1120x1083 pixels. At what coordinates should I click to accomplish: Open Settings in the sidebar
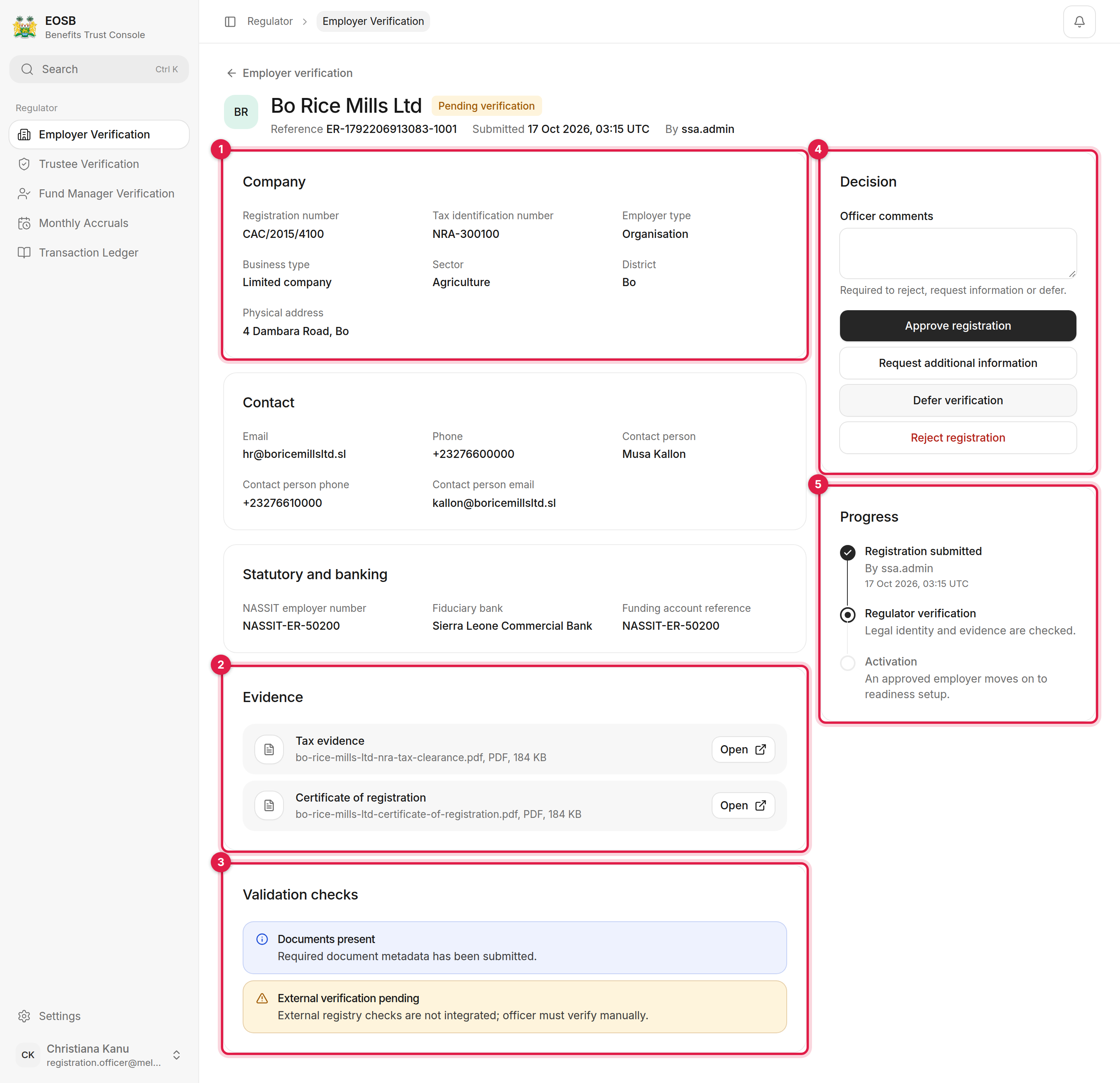coord(99,1016)
